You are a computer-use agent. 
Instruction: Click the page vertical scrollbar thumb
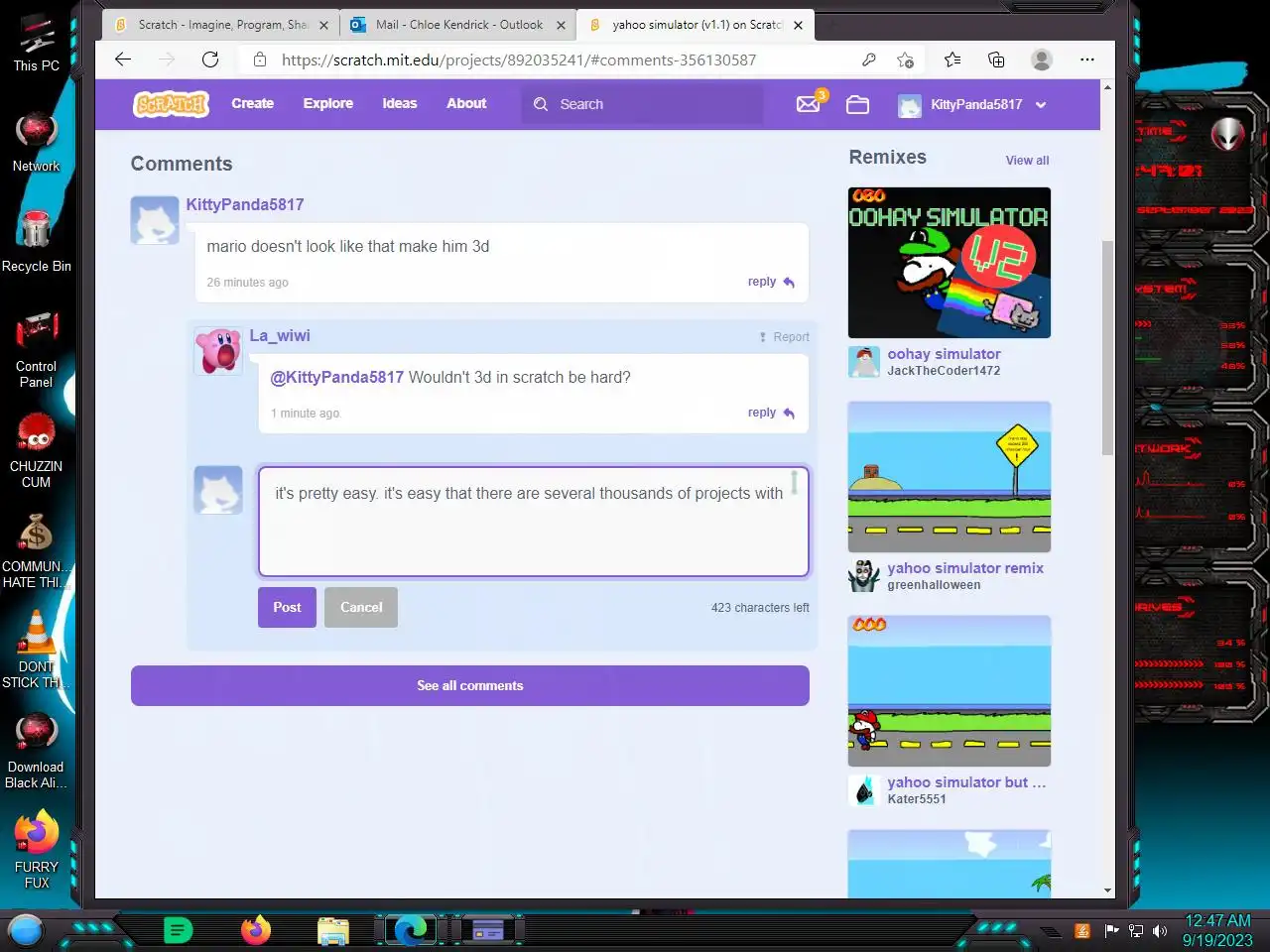[1108, 347]
